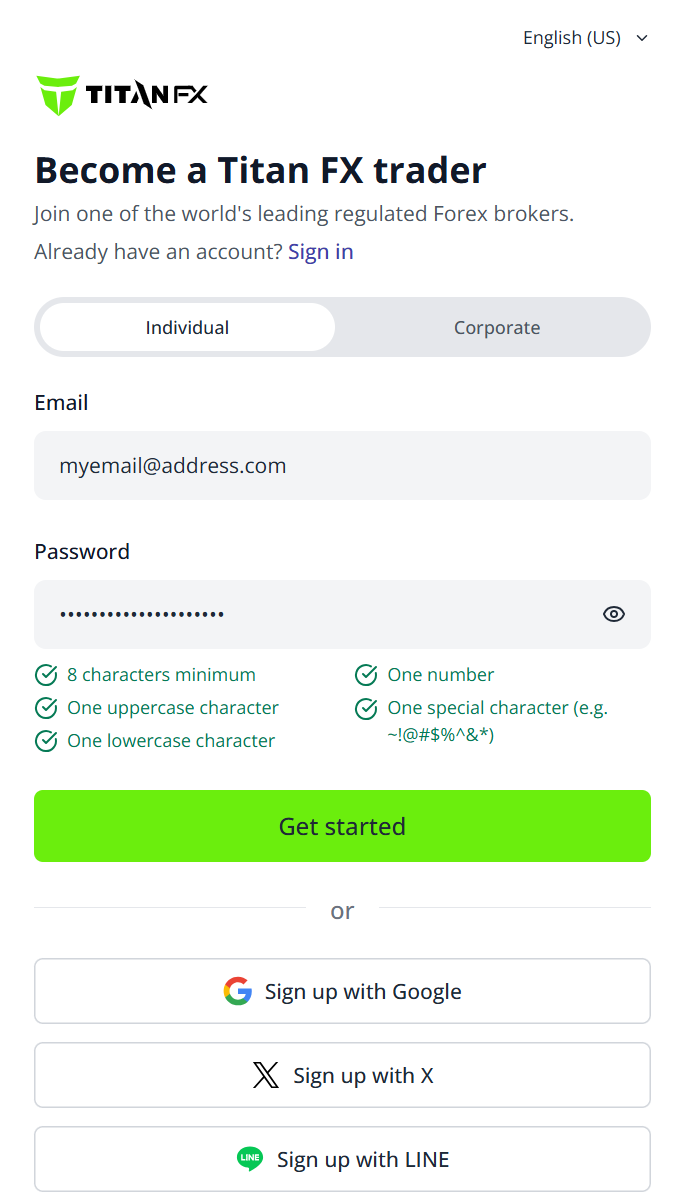Expand language chevron arrow
This screenshot has height=1194, width=676.
pyautogui.click(x=642, y=38)
